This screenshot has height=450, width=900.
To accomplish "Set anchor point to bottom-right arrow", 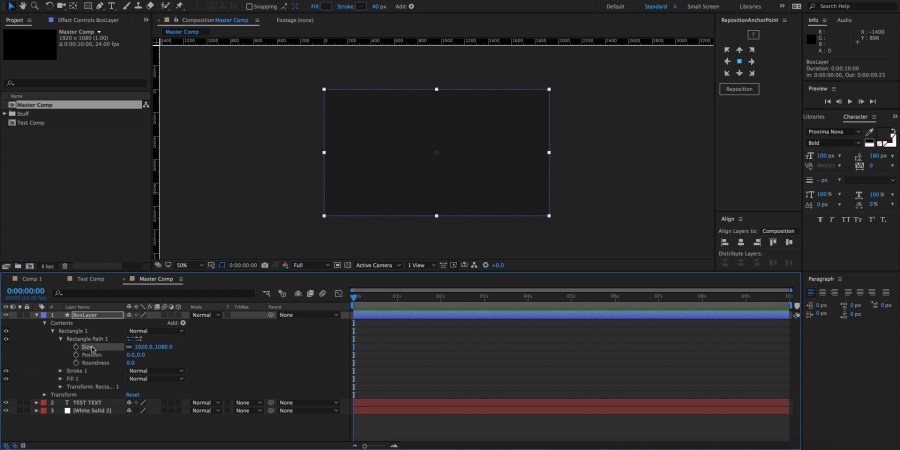I will tap(751, 73).
